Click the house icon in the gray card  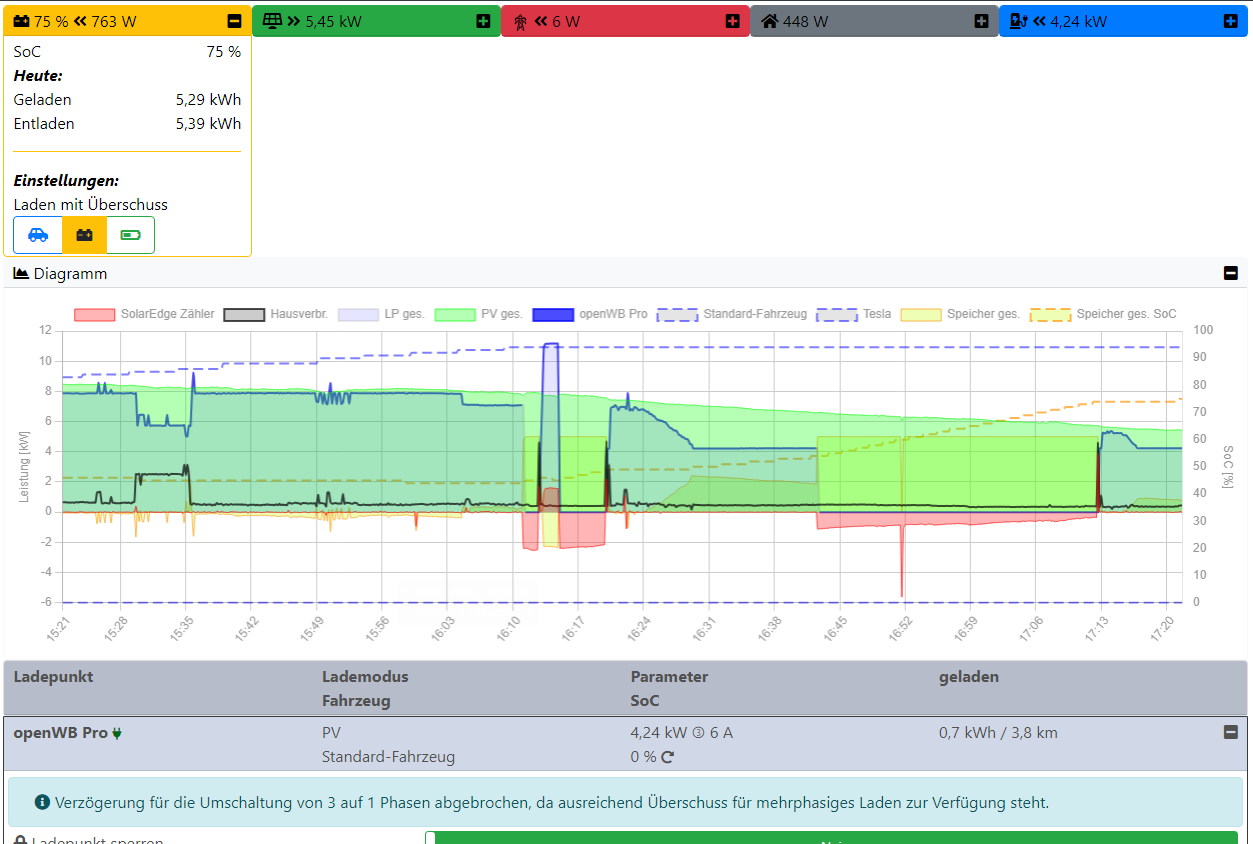click(x=769, y=21)
